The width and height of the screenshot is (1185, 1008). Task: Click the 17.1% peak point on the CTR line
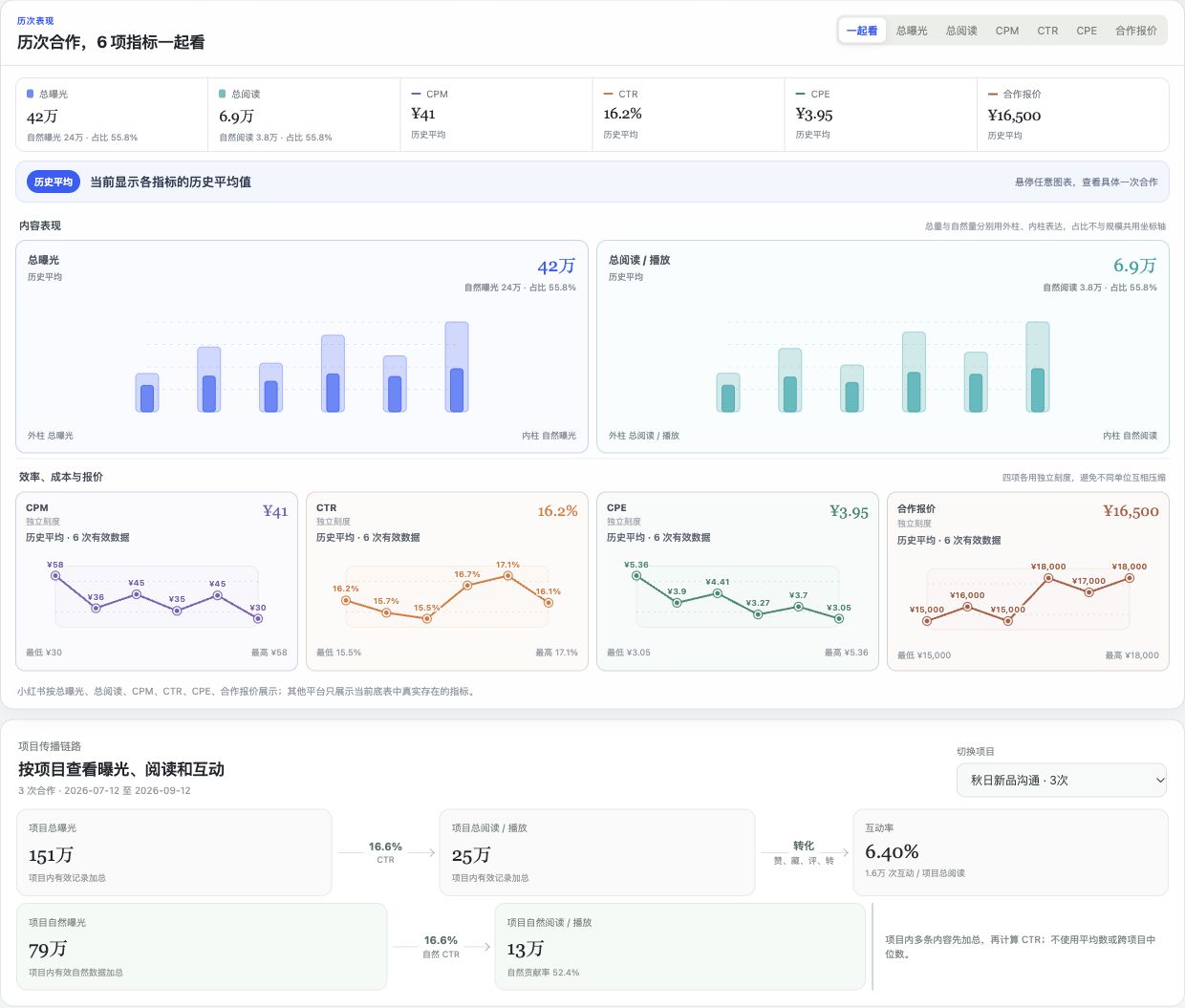click(x=507, y=575)
